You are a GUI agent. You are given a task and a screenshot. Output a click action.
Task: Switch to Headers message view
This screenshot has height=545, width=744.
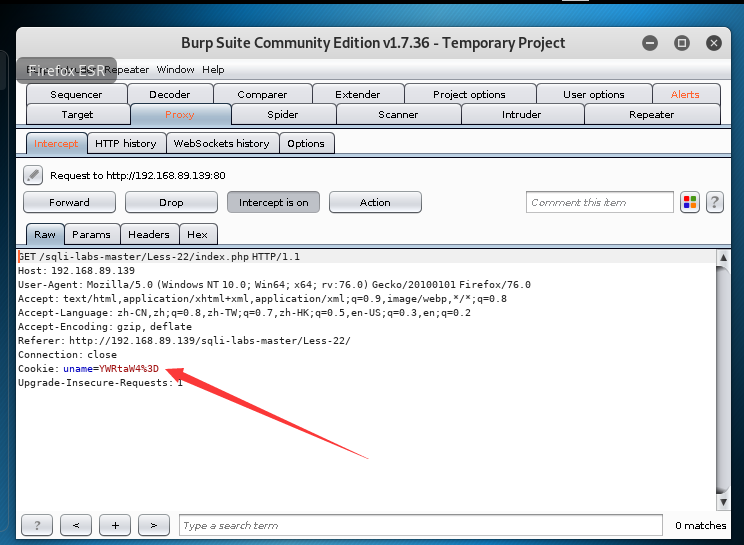pos(149,234)
